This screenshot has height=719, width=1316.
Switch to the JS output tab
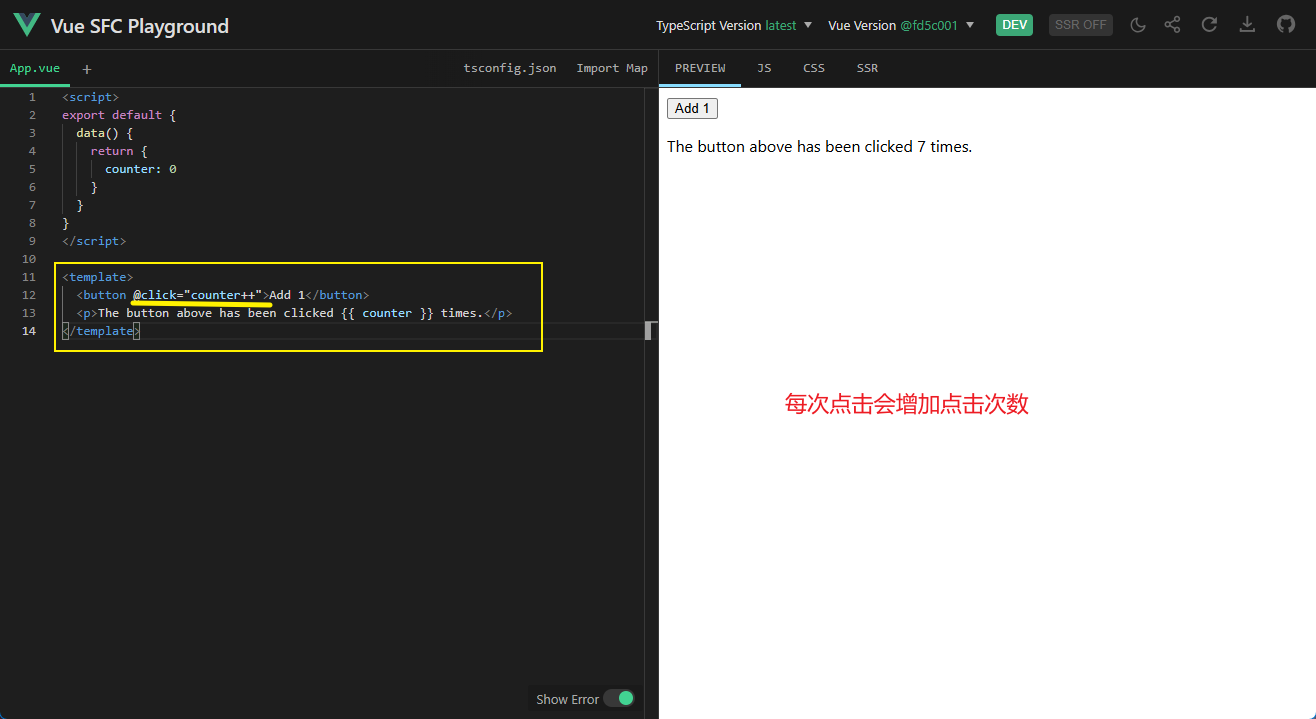pos(764,68)
